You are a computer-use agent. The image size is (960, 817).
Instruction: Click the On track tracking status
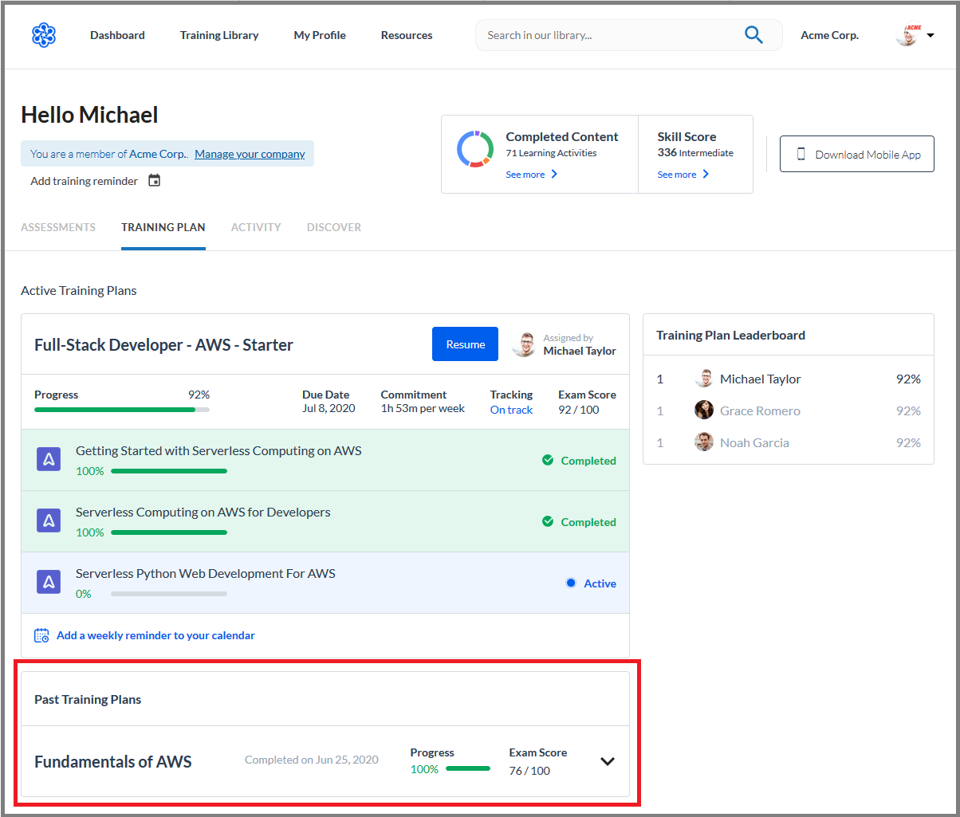(511, 410)
